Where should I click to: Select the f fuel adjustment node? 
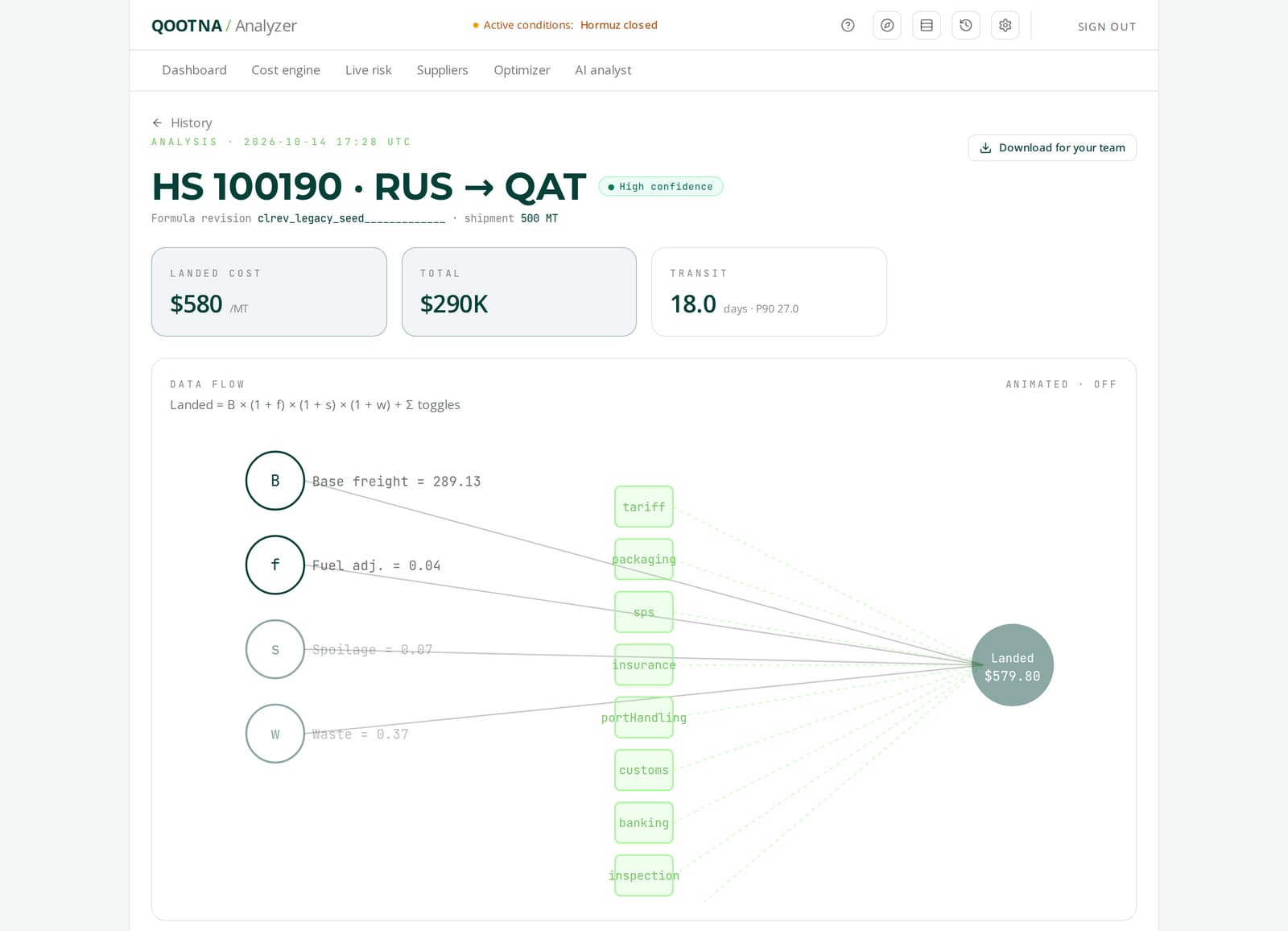click(x=275, y=565)
